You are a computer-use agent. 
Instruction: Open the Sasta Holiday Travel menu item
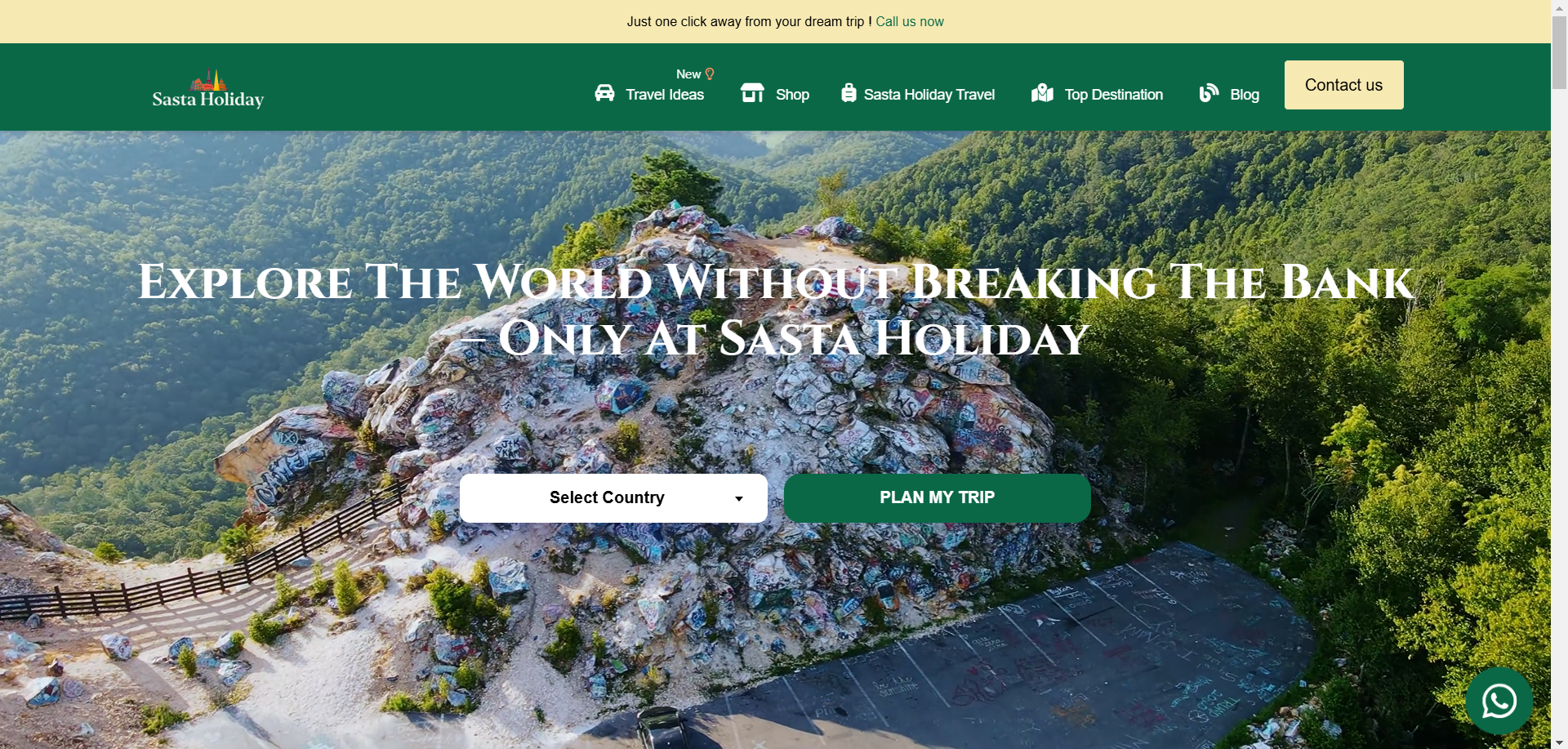point(929,95)
